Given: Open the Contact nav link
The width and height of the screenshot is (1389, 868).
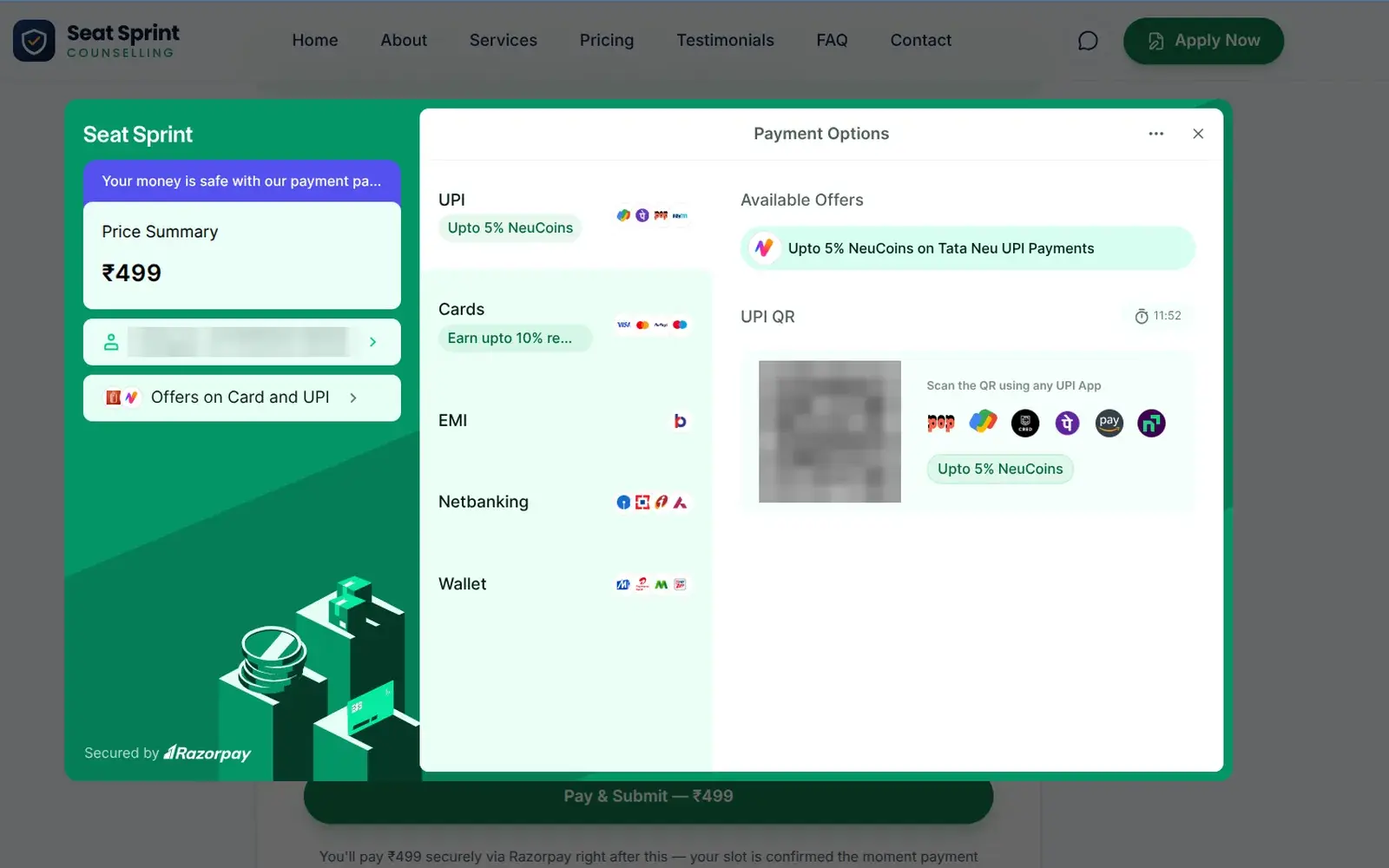Looking at the screenshot, I should point(921,41).
